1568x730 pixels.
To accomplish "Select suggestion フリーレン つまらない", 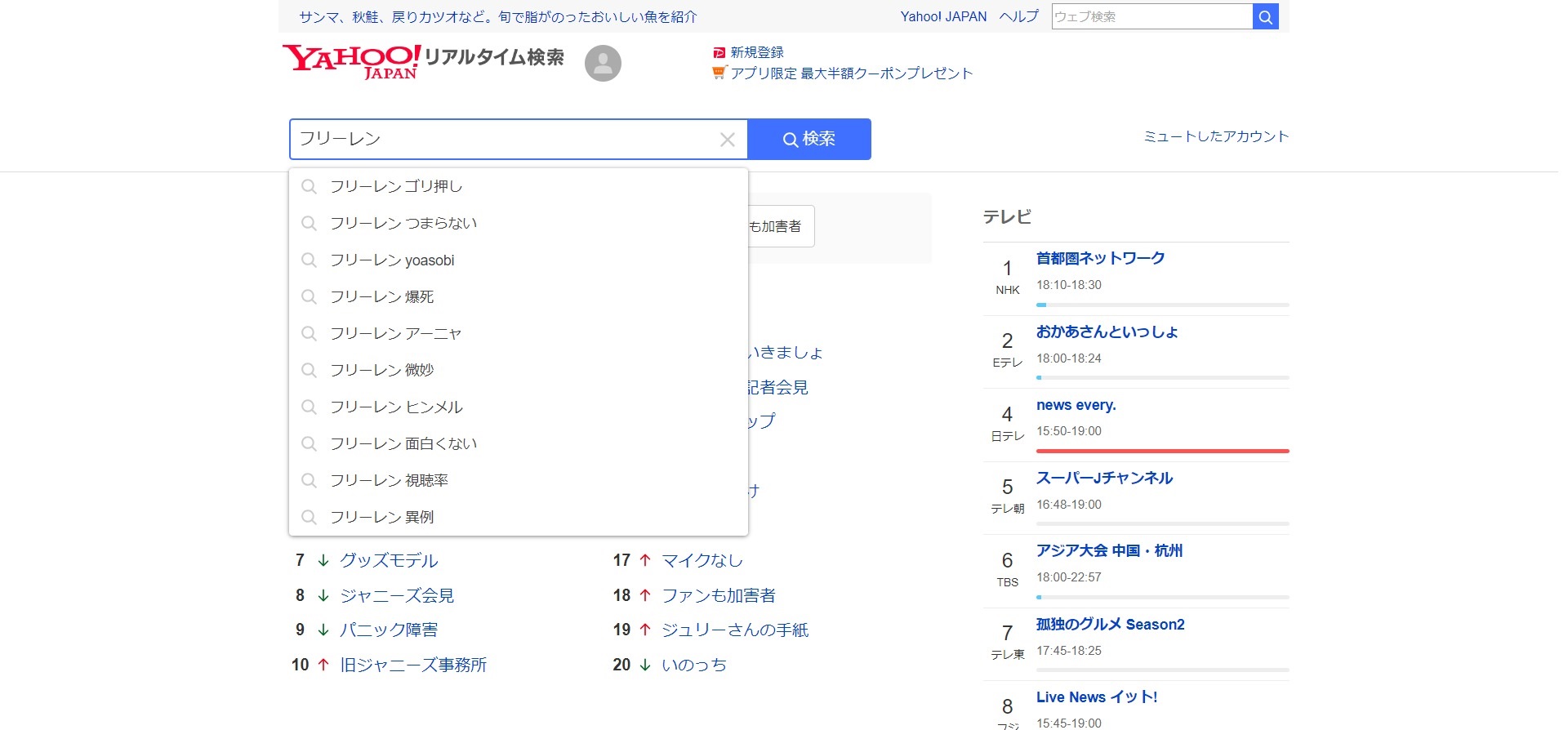I will point(519,224).
